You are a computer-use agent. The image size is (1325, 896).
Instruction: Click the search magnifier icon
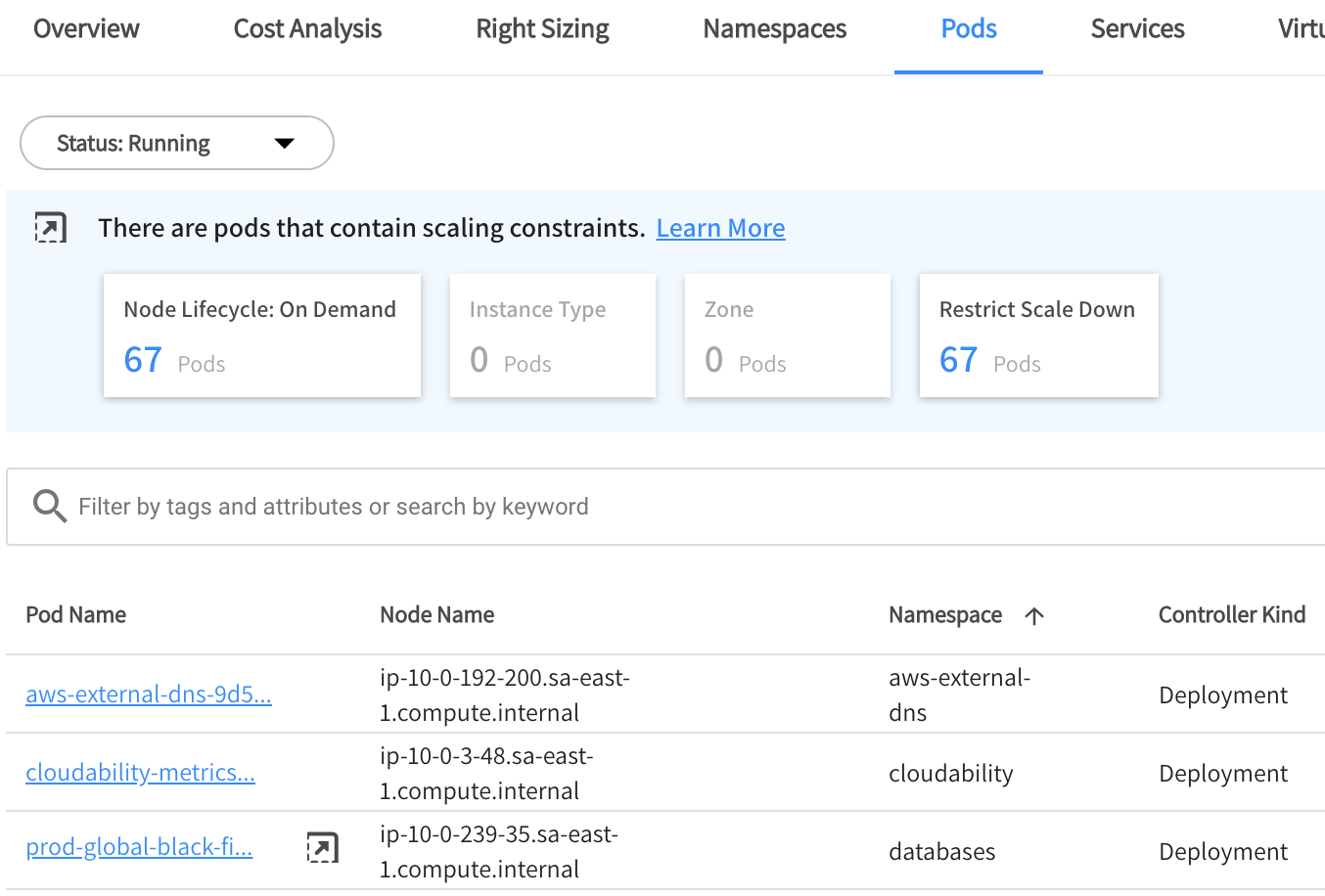tap(49, 507)
